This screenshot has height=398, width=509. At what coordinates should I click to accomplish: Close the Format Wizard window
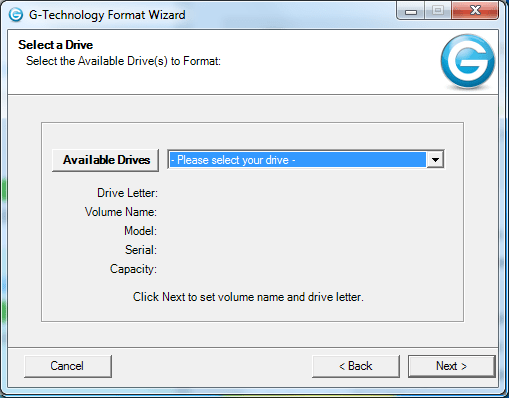coord(475,11)
